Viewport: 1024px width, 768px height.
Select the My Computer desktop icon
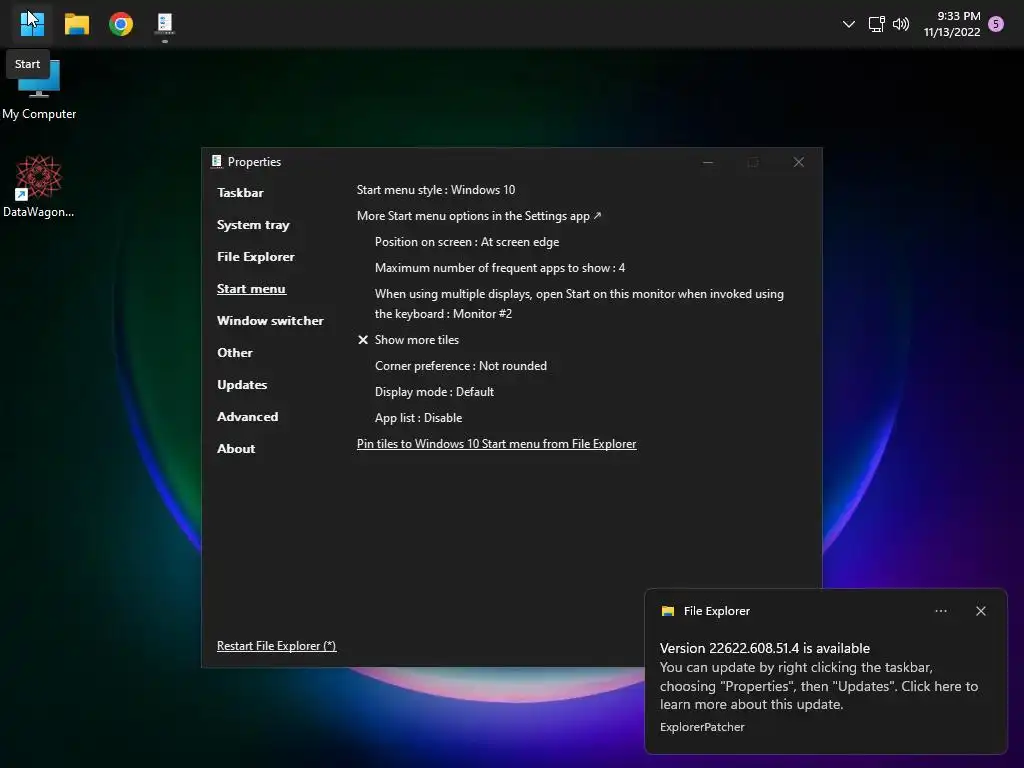[x=39, y=90]
